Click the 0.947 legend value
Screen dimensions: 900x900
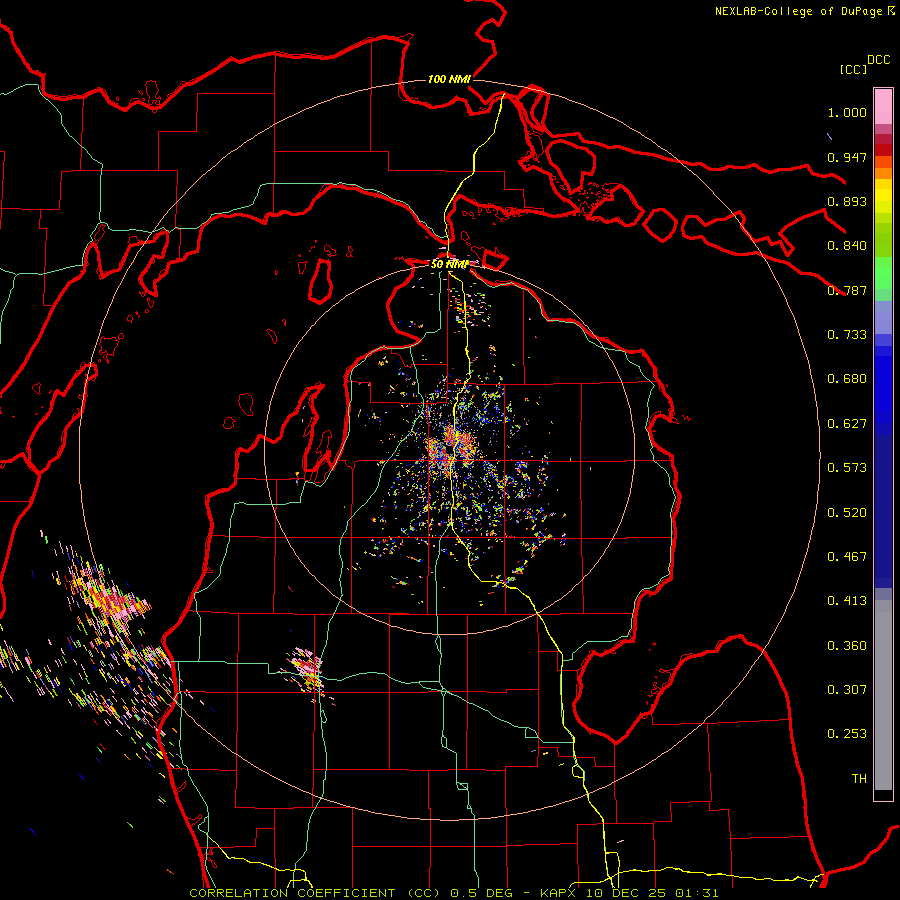click(x=847, y=157)
